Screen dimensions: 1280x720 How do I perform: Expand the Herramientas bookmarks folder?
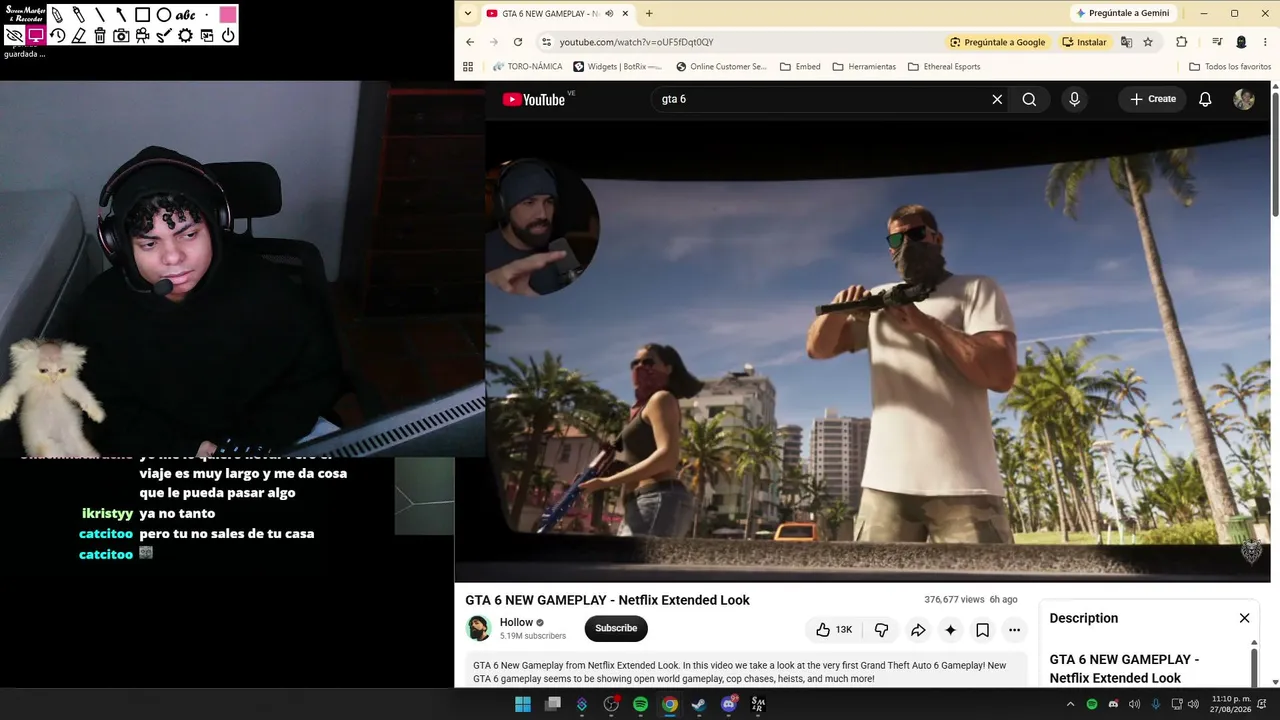(864, 67)
